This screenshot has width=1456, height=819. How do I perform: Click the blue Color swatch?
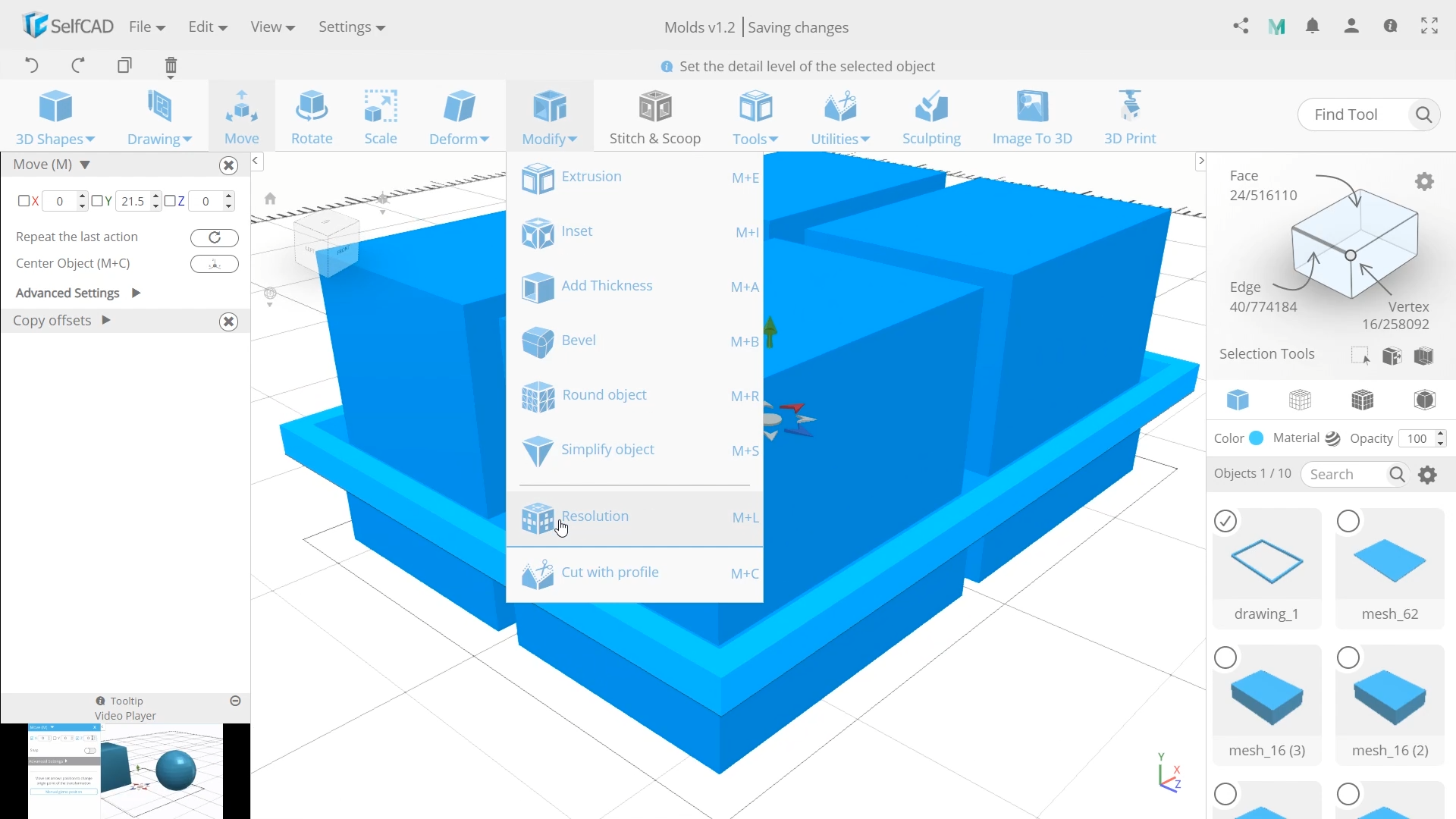(1257, 438)
